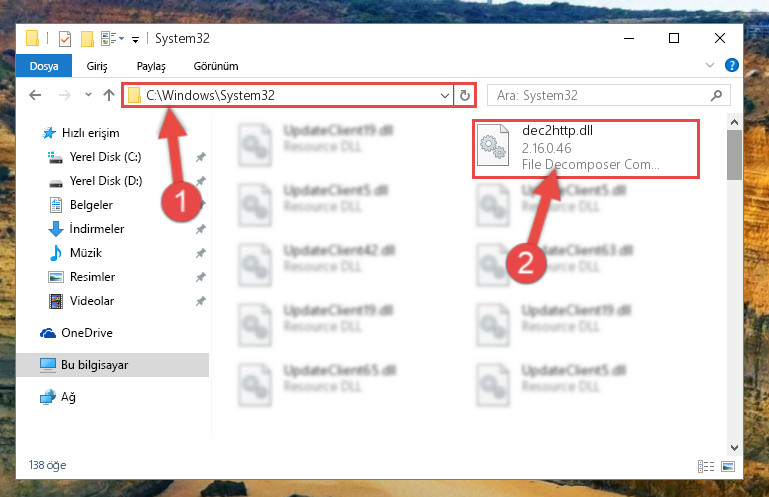
Task: Open the recent locations dropdown arrow
Action: [x=88, y=94]
